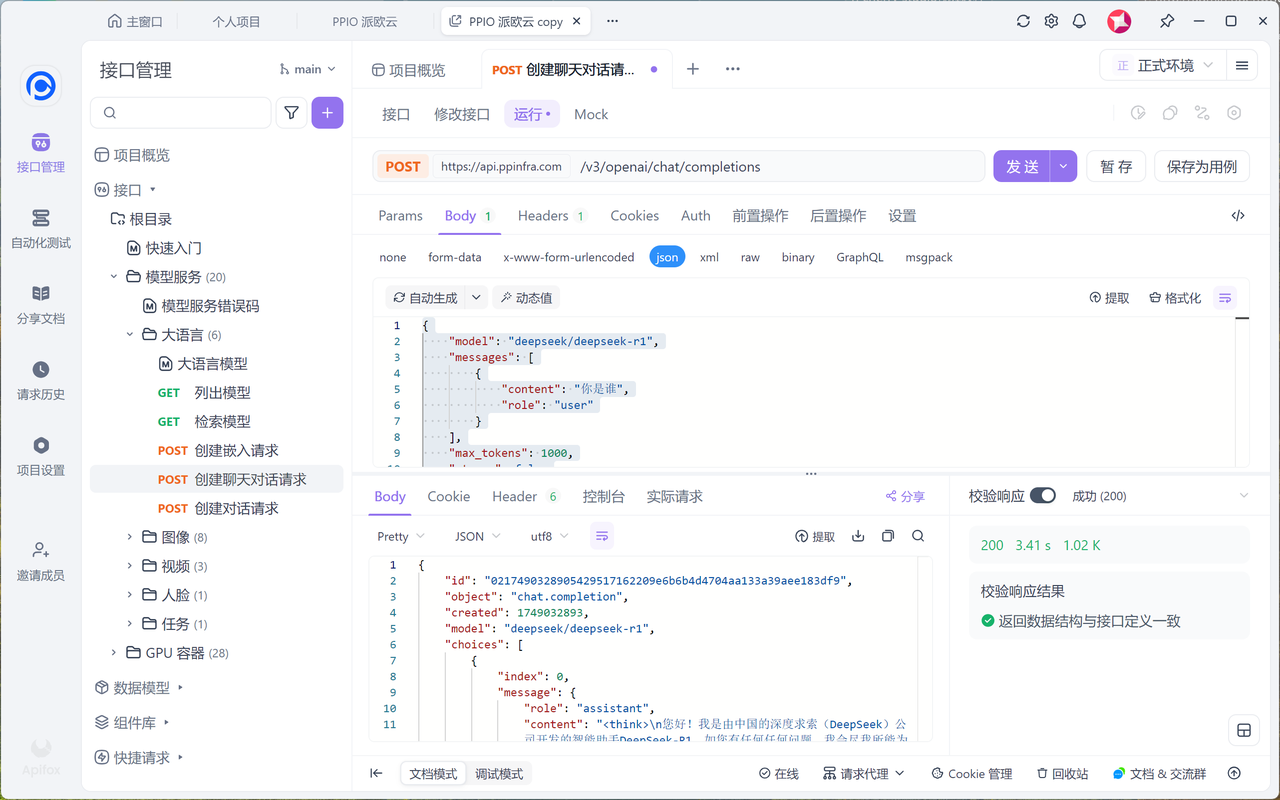
Task: Switch to the Auth tab
Action: 696,216
